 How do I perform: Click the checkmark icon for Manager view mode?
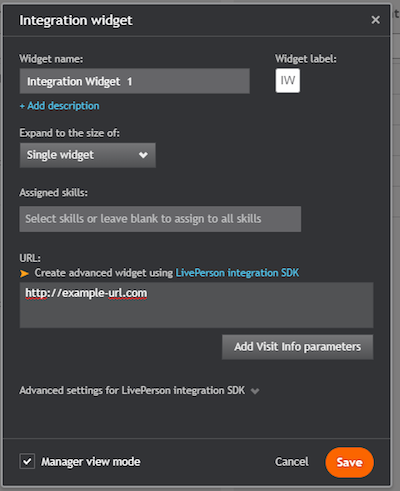27,461
